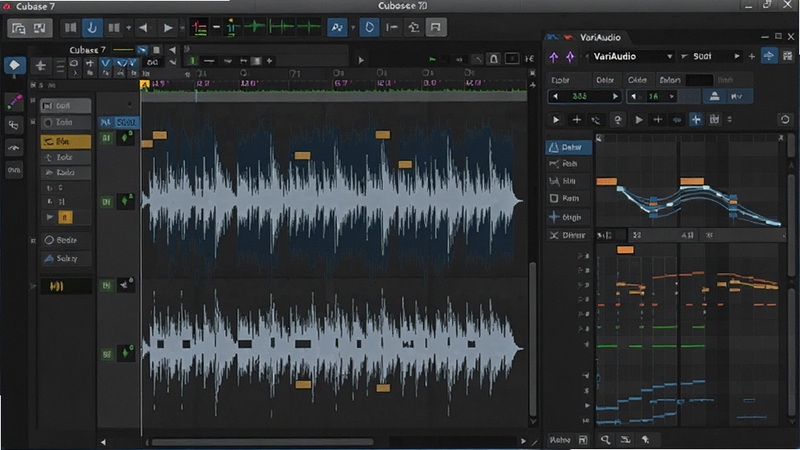
Task: Click the yellow-green metronome icon in top toolbar
Action: 232,28
